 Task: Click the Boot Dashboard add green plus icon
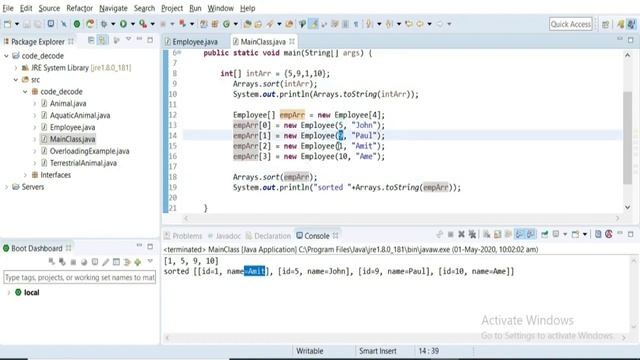pos(138,262)
